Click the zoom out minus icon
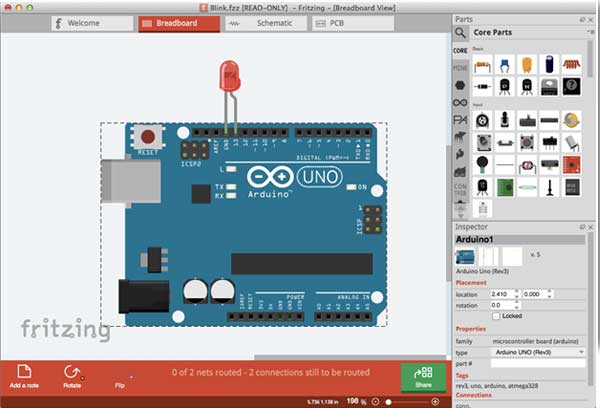Viewport: 600px width, 408px height. (x=375, y=401)
